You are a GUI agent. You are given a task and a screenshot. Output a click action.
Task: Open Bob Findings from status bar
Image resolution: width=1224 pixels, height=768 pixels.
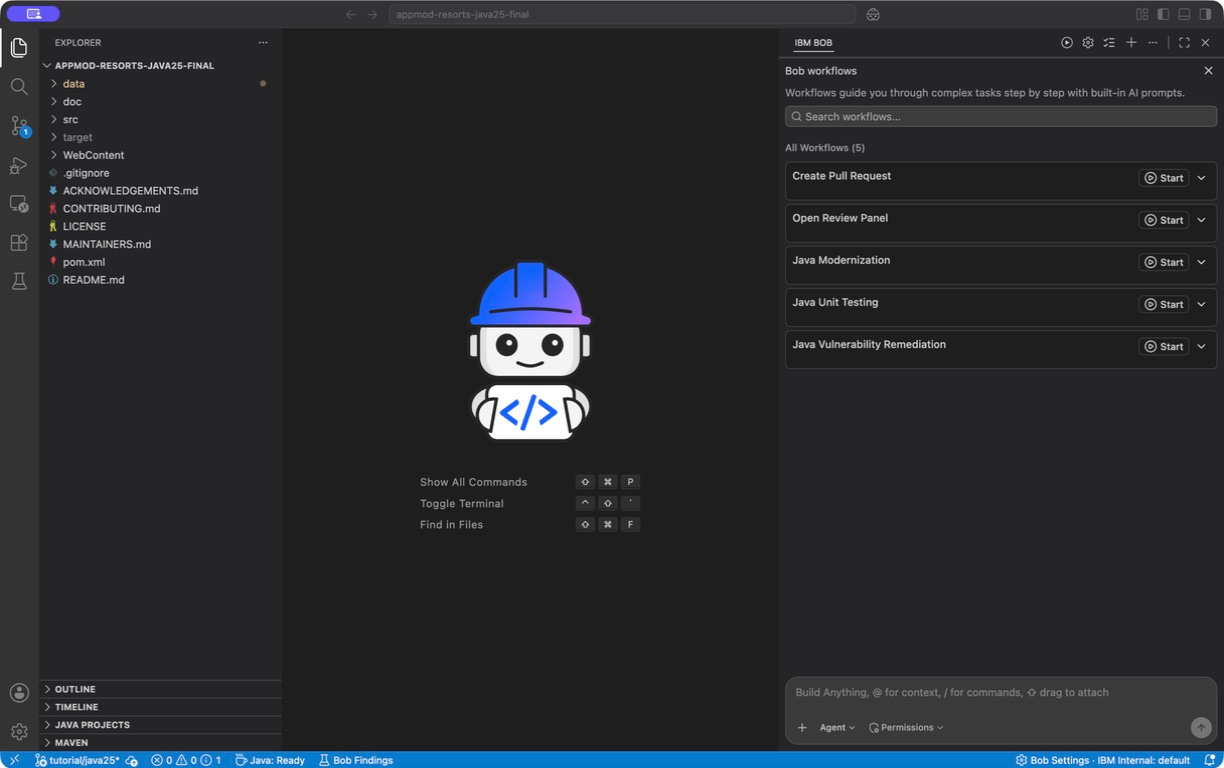click(355, 760)
